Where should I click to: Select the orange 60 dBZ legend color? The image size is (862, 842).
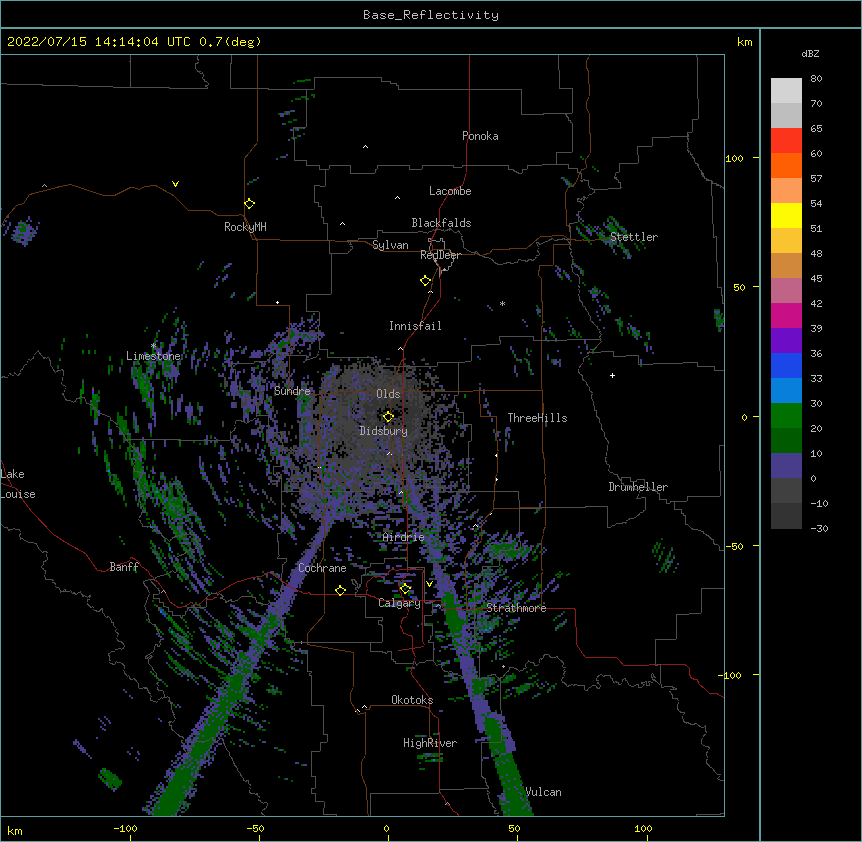tap(786, 165)
